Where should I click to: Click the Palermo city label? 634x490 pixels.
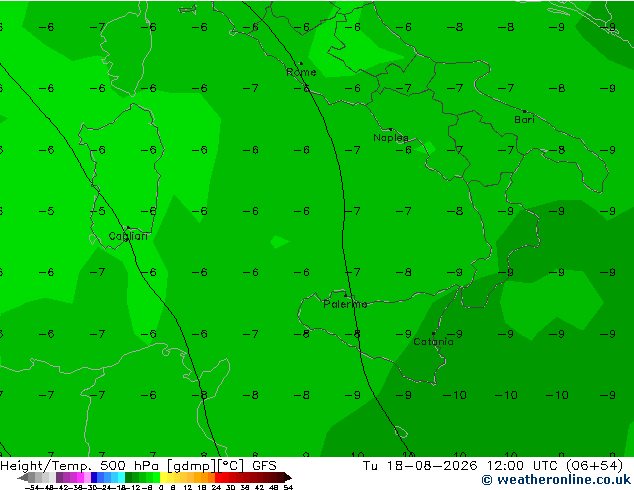tap(345, 304)
